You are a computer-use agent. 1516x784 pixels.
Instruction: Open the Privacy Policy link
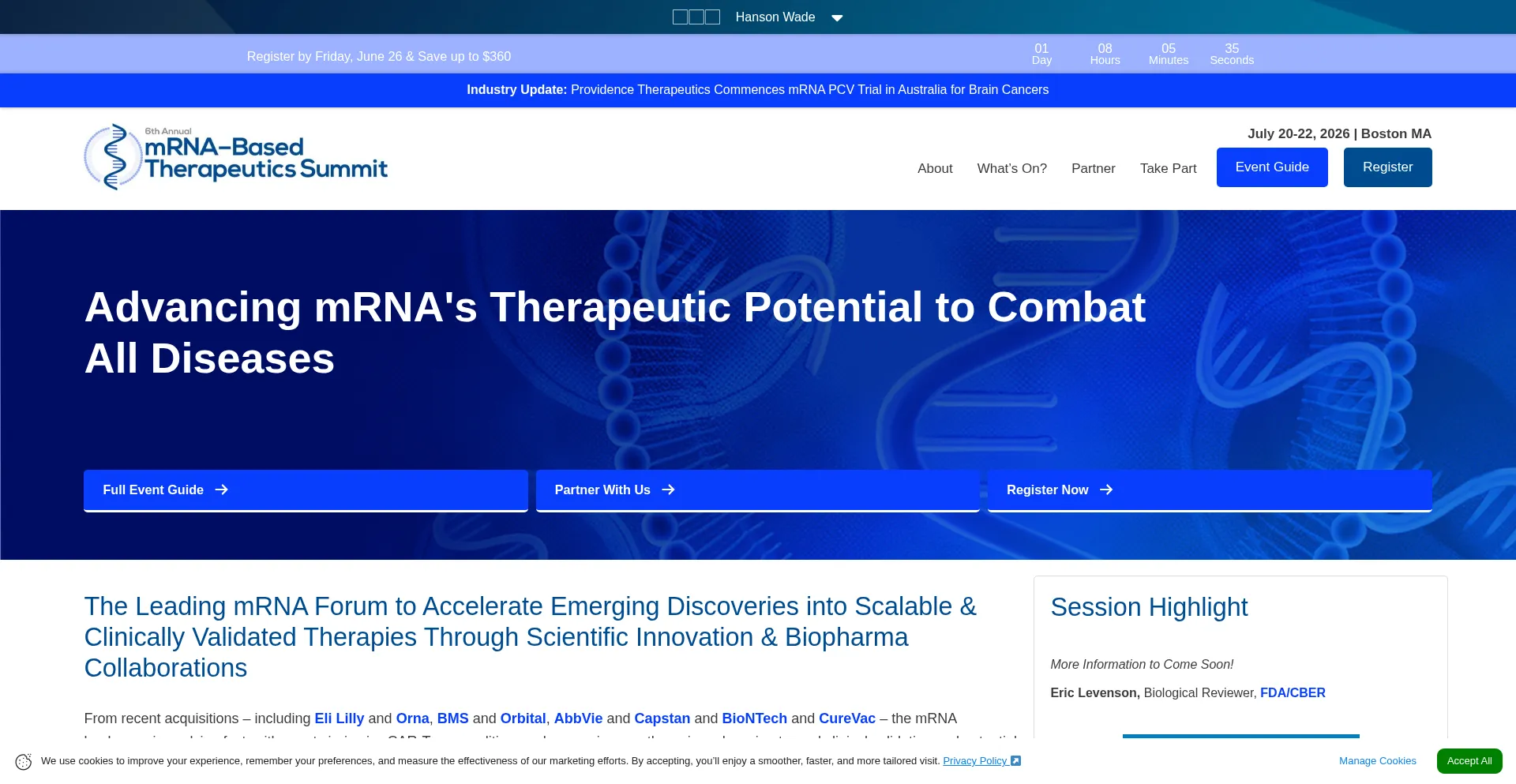click(x=975, y=761)
